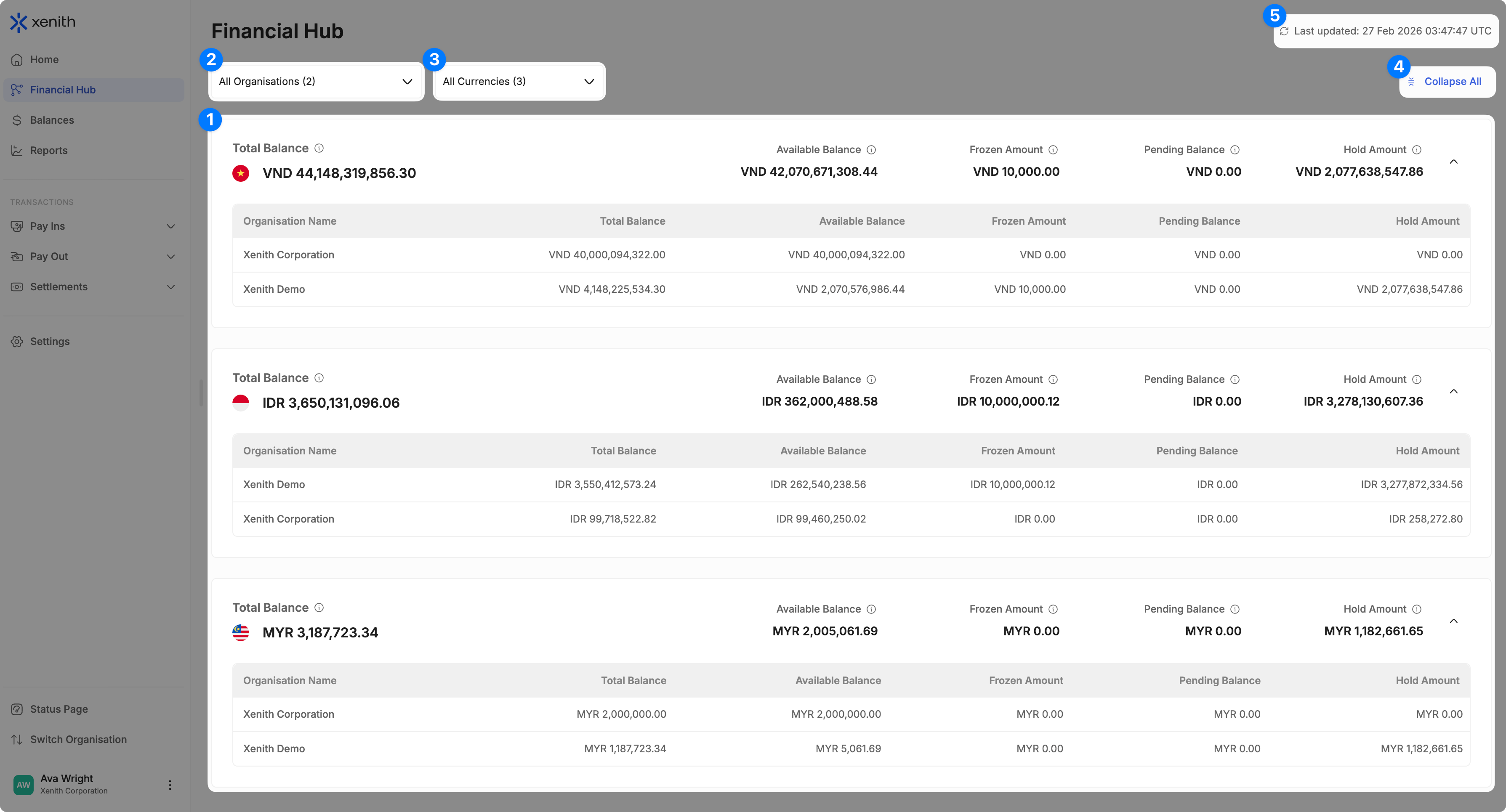Click info icon next to VND Total Balance
Screen dimensions: 1506x812
319,149
